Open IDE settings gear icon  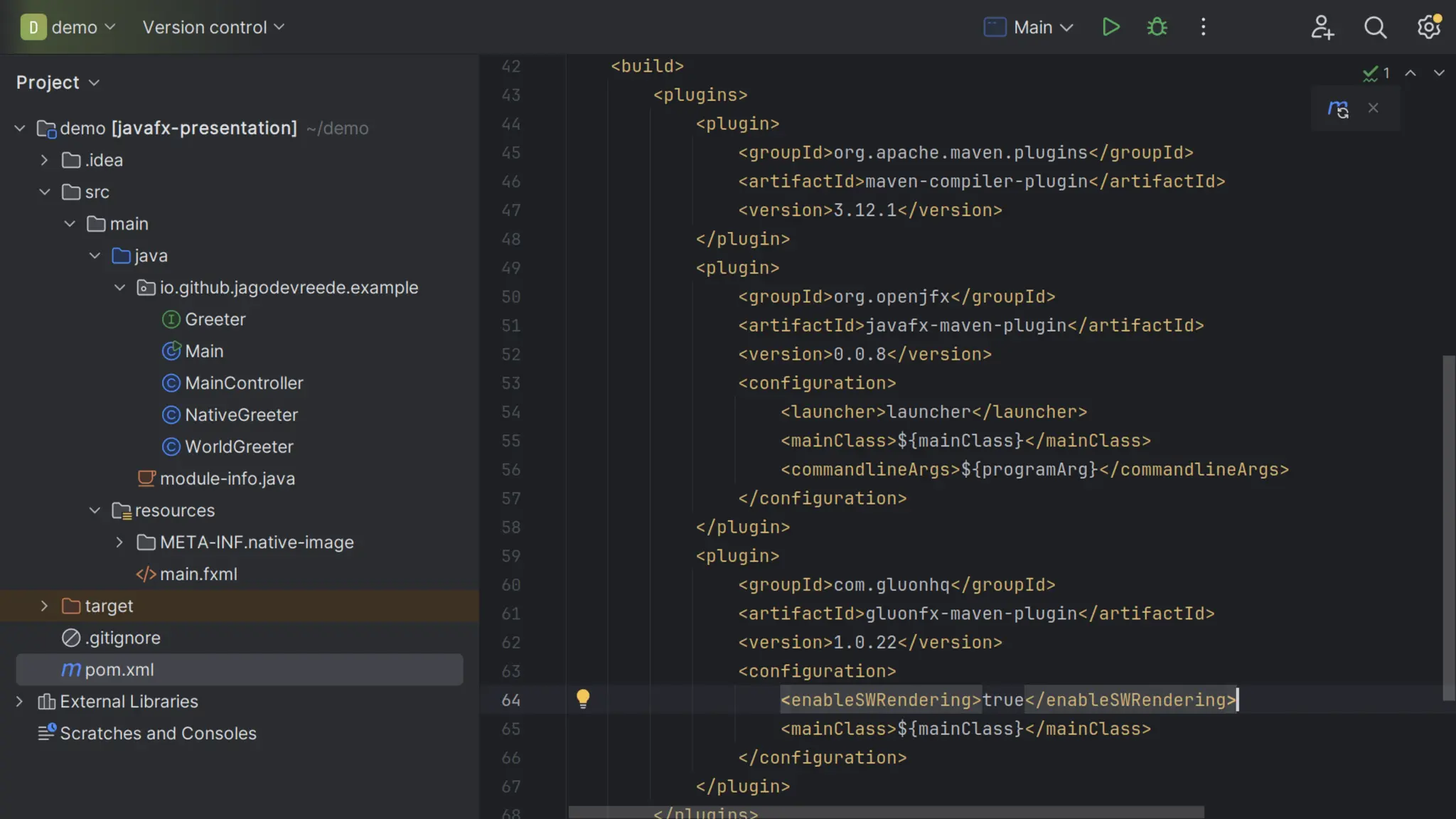click(x=1428, y=27)
